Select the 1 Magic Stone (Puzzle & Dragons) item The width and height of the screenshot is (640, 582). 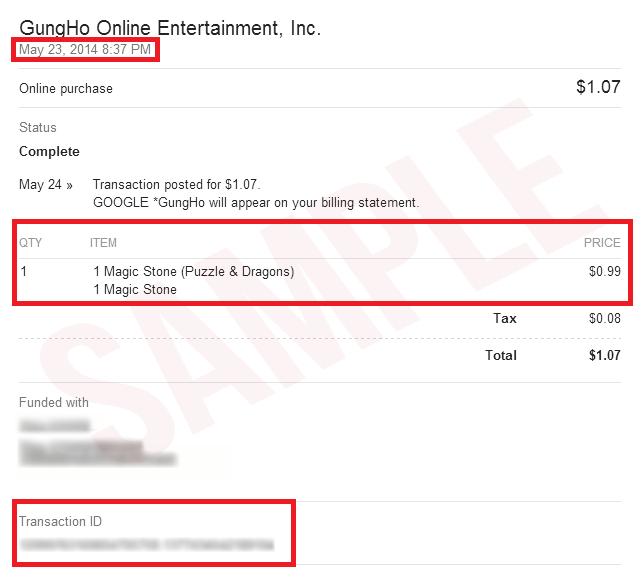[193, 271]
